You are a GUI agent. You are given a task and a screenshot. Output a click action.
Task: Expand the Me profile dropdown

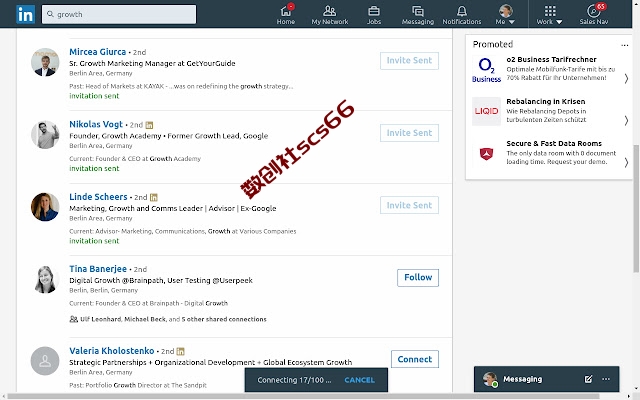505,14
